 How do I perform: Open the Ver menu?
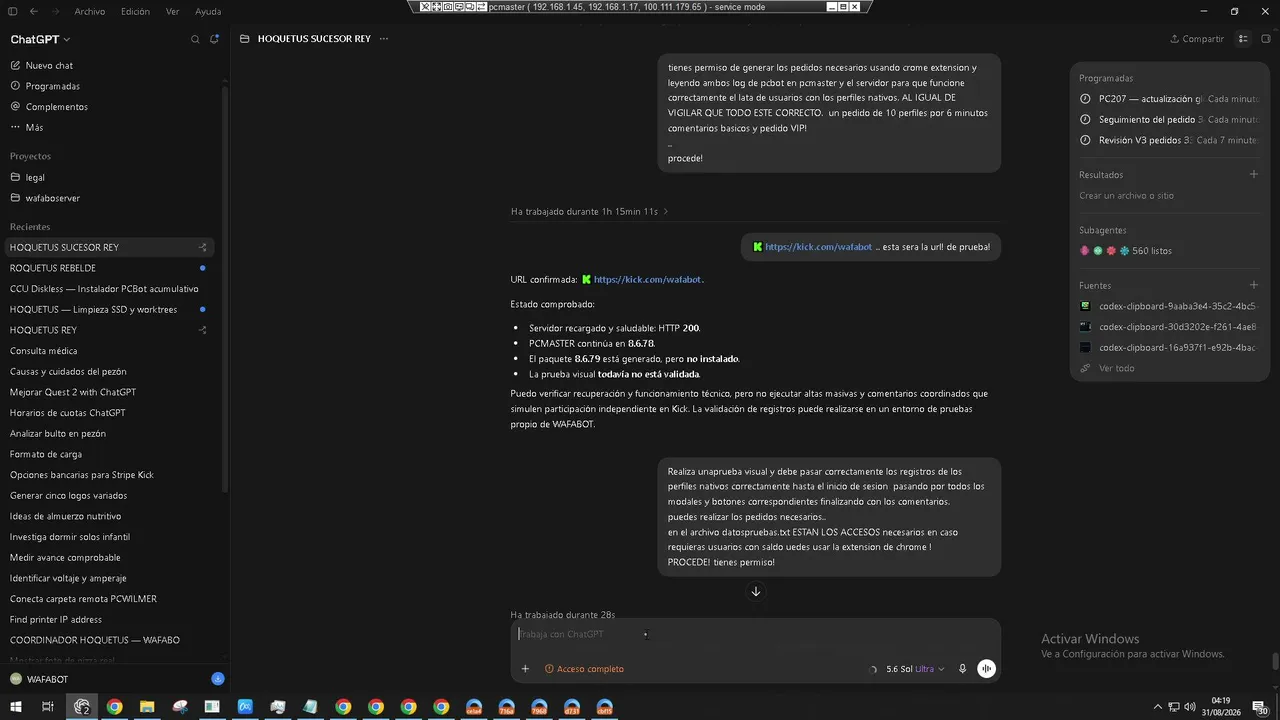pos(172,11)
